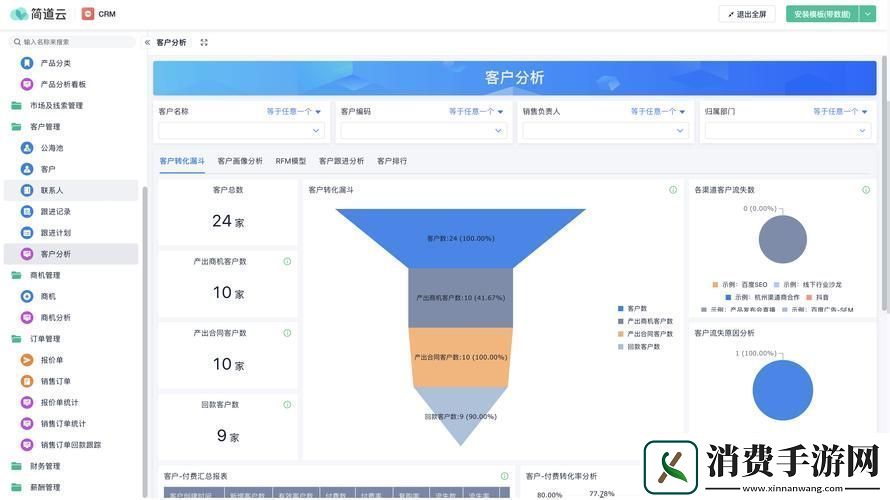Open the 报价单 icon

click(x=27, y=360)
